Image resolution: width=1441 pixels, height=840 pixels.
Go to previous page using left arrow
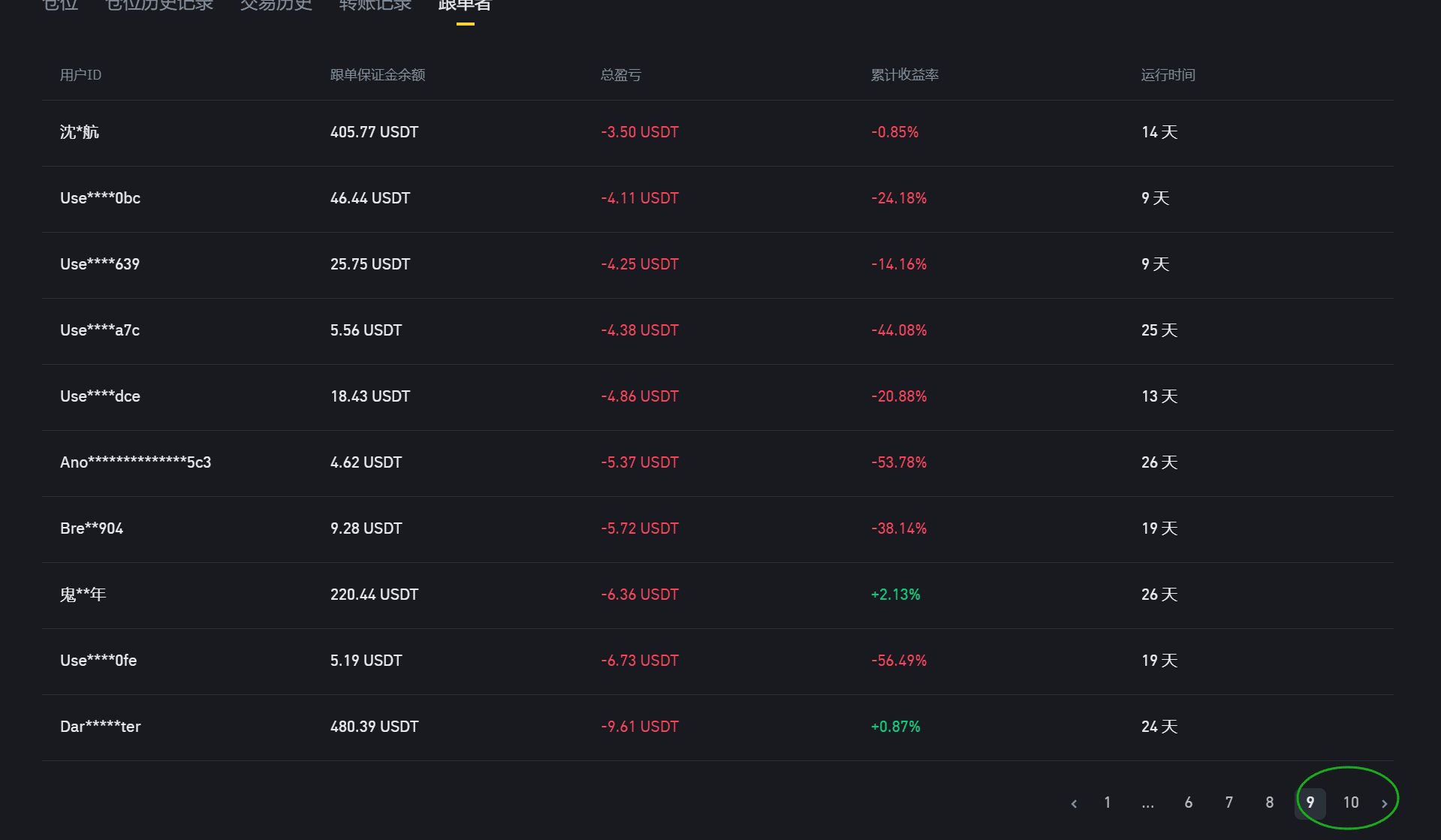1074,803
